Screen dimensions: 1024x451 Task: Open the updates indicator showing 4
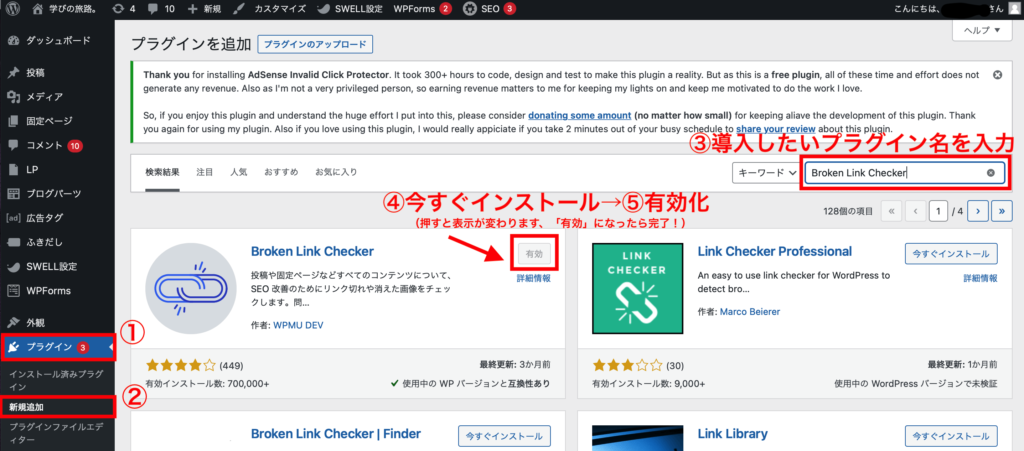[x=123, y=9]
